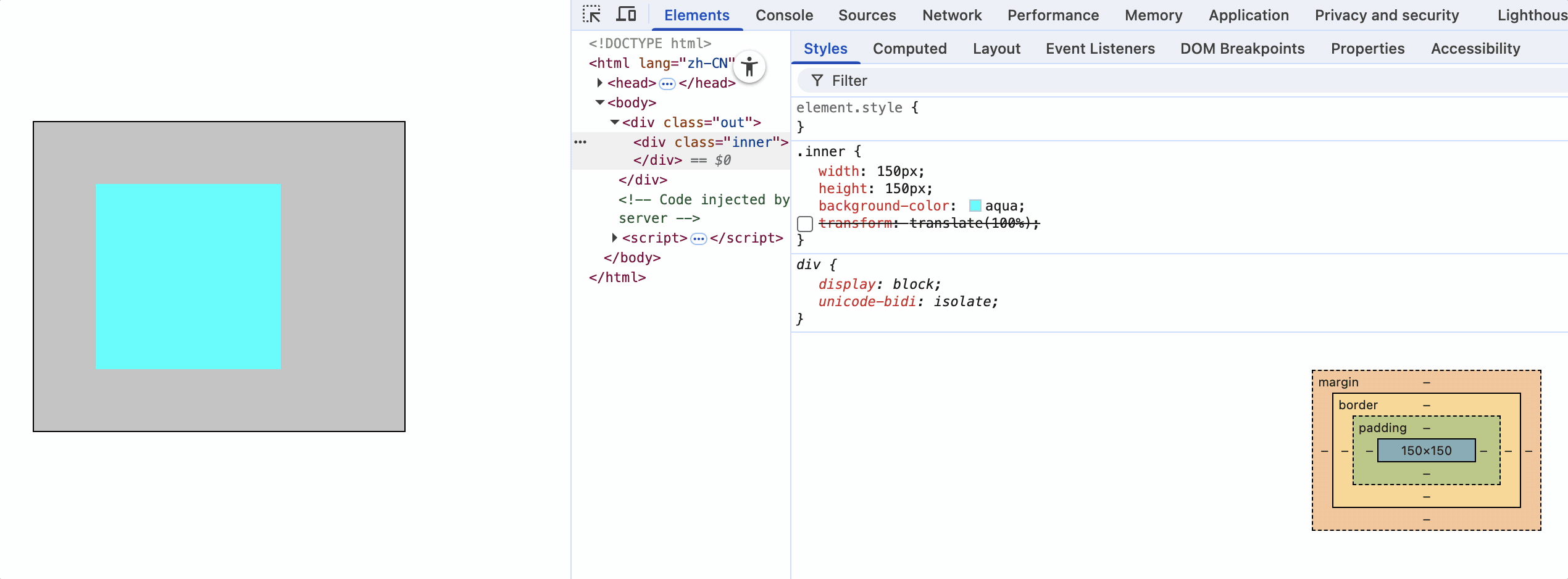Open the Network tab

[952, 15]
